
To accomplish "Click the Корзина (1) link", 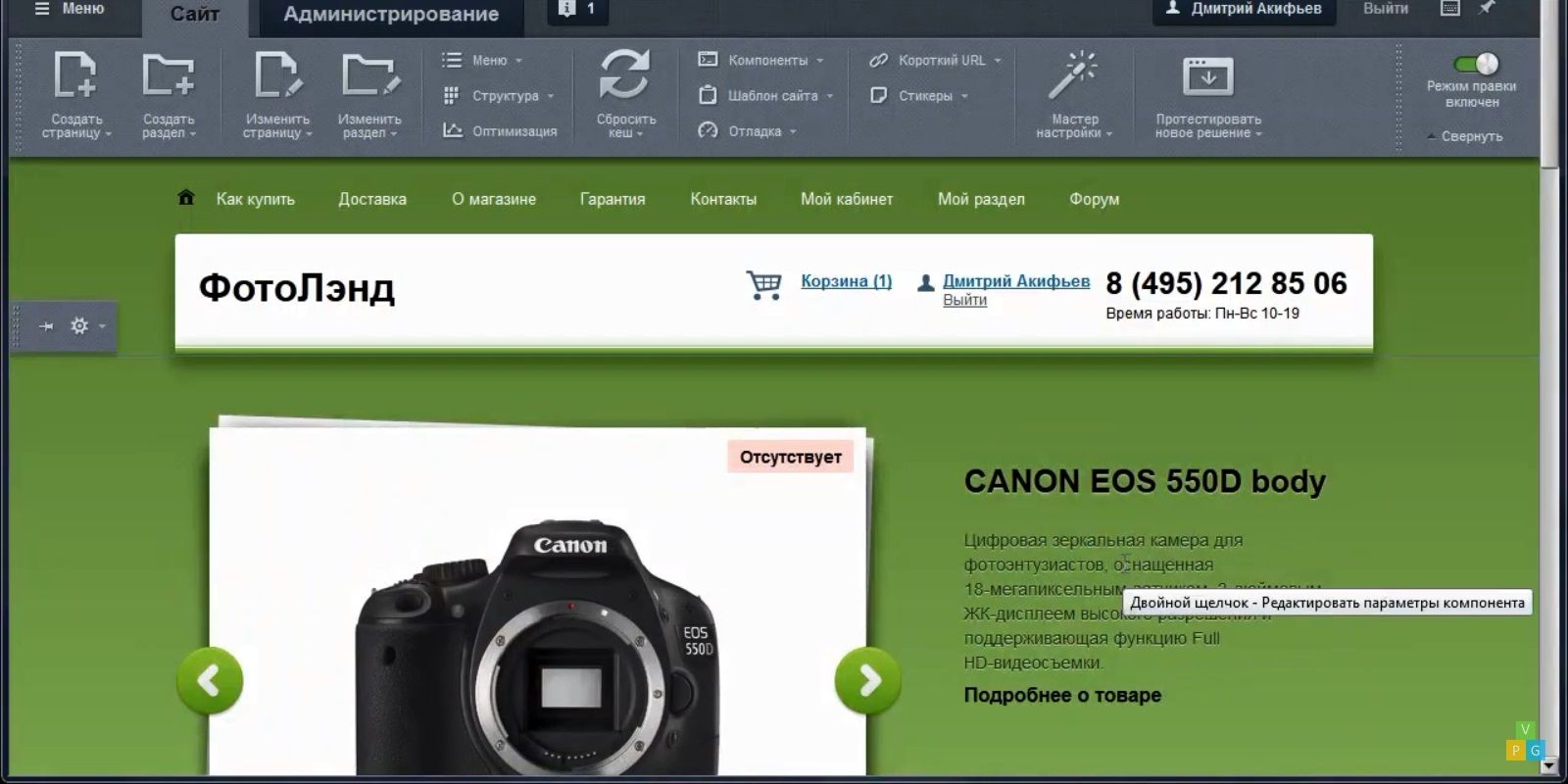I will 847,281.
